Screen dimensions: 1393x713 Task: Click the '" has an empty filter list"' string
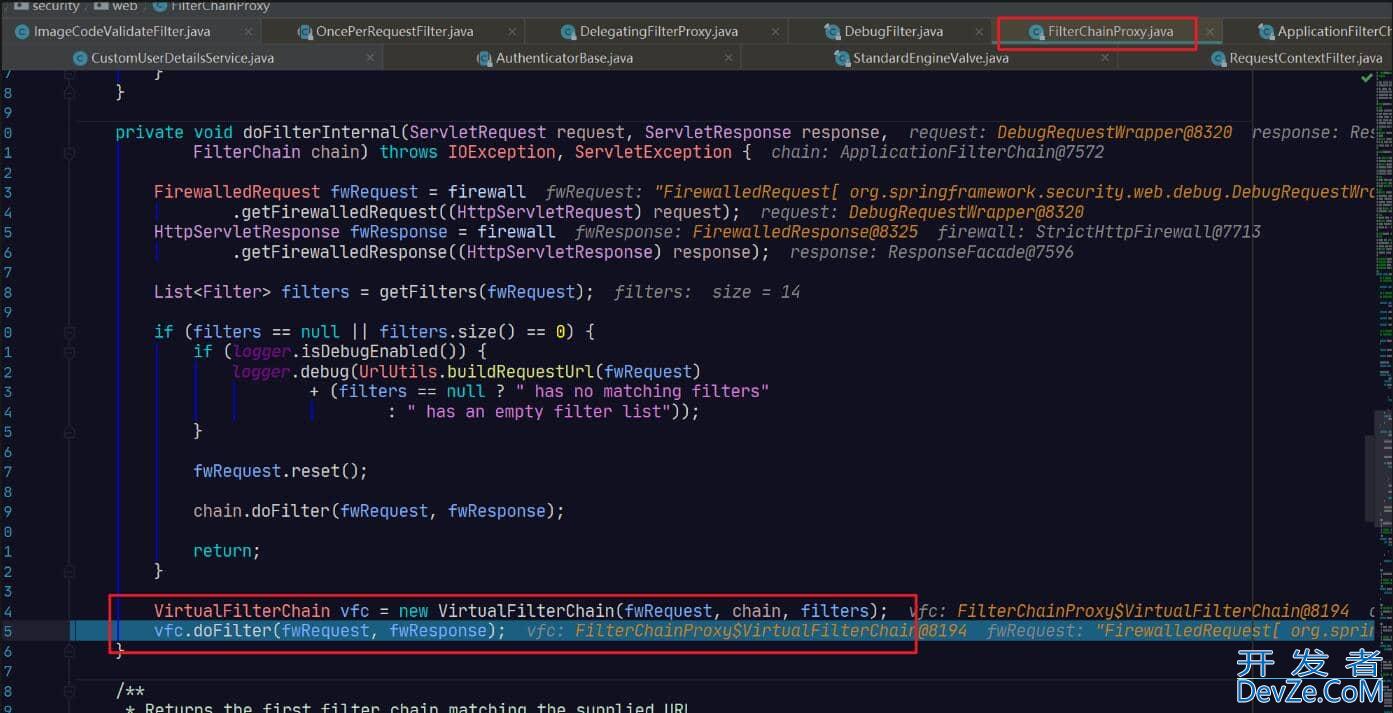540,412
